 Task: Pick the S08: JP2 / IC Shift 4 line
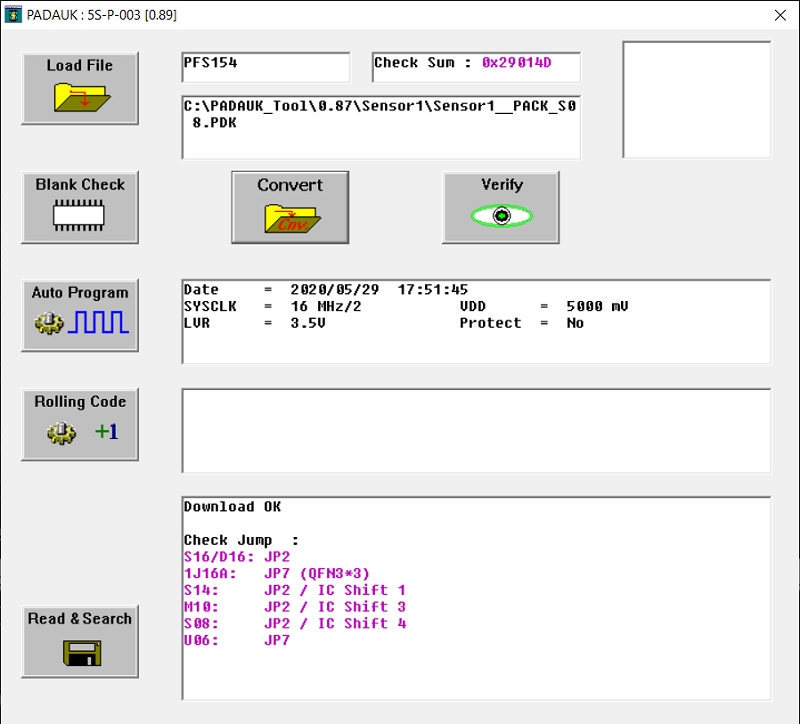tap(295, 624)
